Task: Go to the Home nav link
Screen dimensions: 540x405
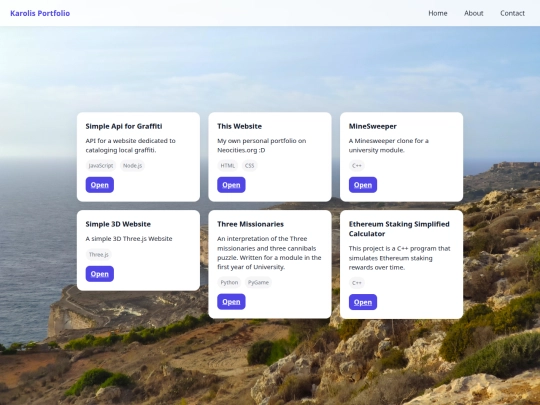Action: point(438,13)
